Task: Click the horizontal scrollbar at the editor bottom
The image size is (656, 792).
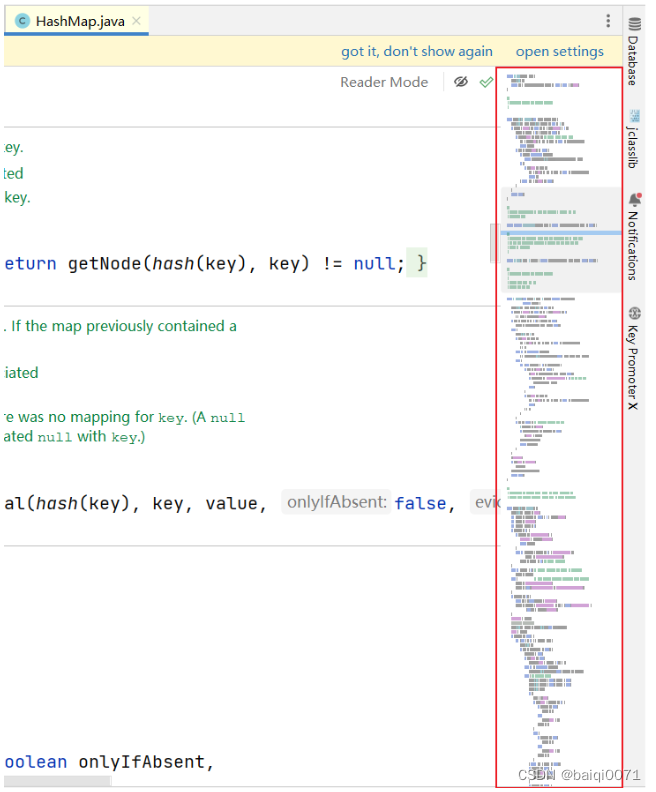Action: click(58, 781)
